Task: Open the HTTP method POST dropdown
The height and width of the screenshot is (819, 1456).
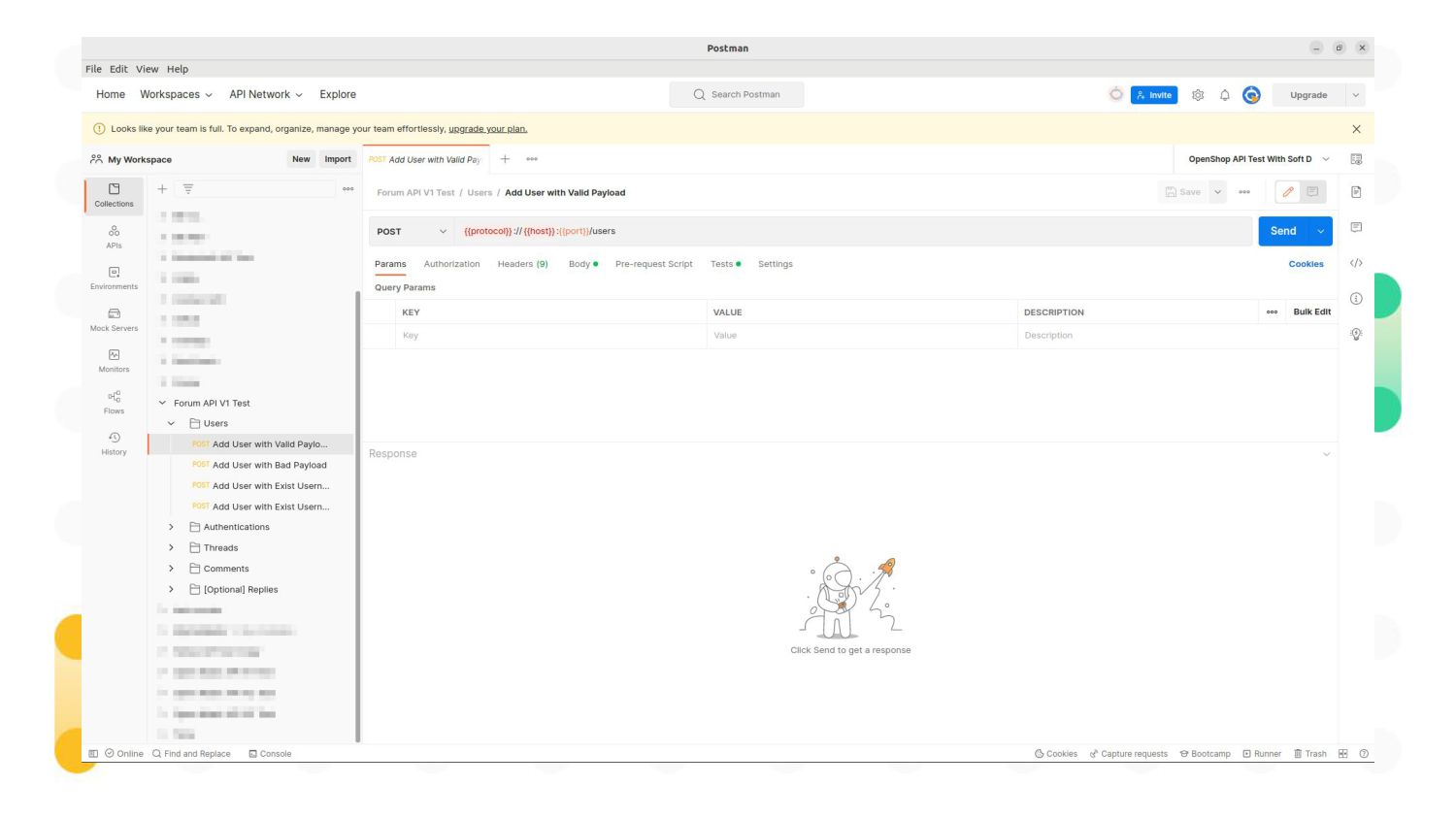Action: [413, 231]
